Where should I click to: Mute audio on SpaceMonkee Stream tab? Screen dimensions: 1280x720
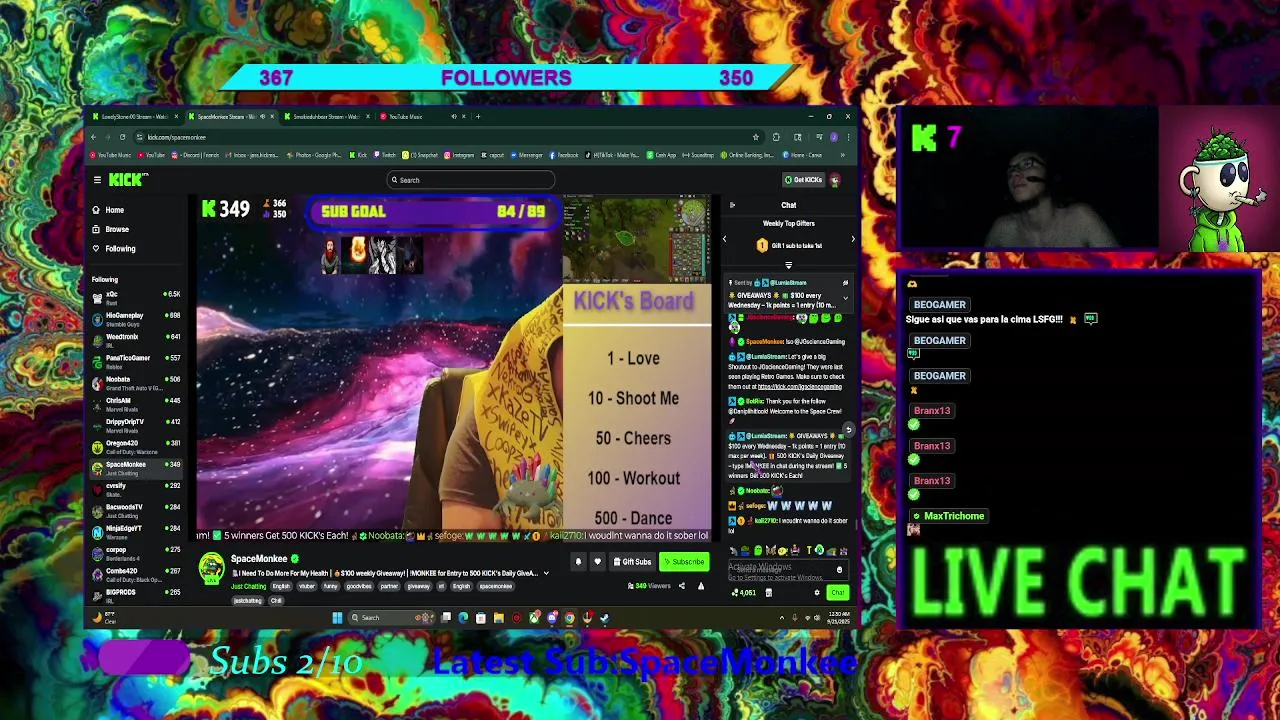(262, 117)
